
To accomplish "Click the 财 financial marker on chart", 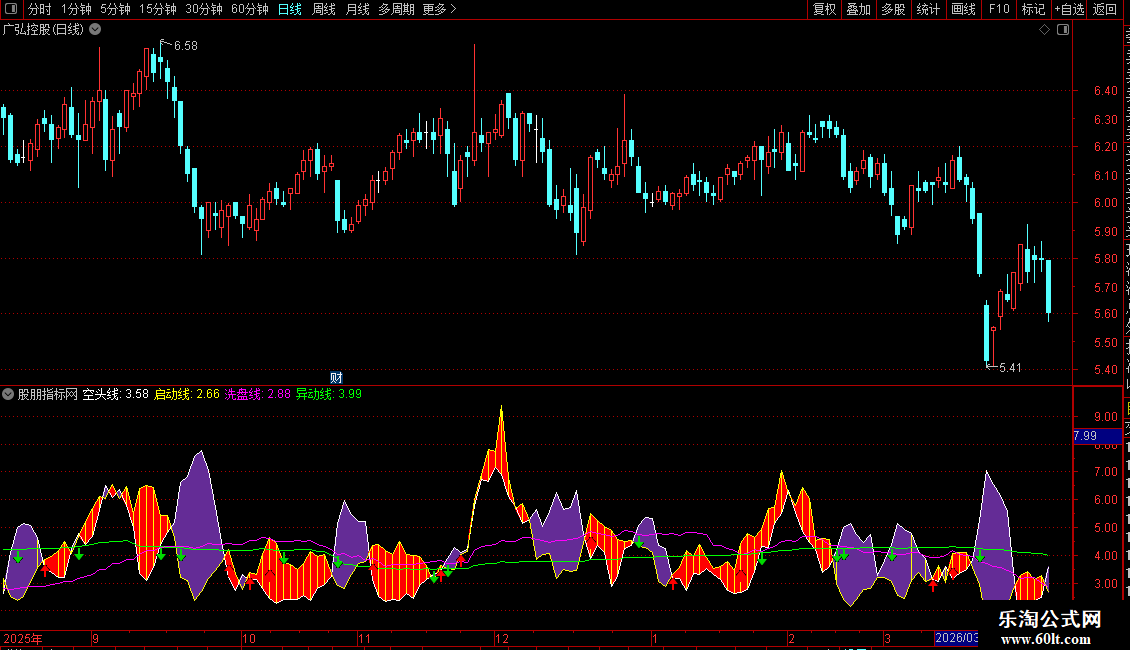I will [x=337, y=378].
